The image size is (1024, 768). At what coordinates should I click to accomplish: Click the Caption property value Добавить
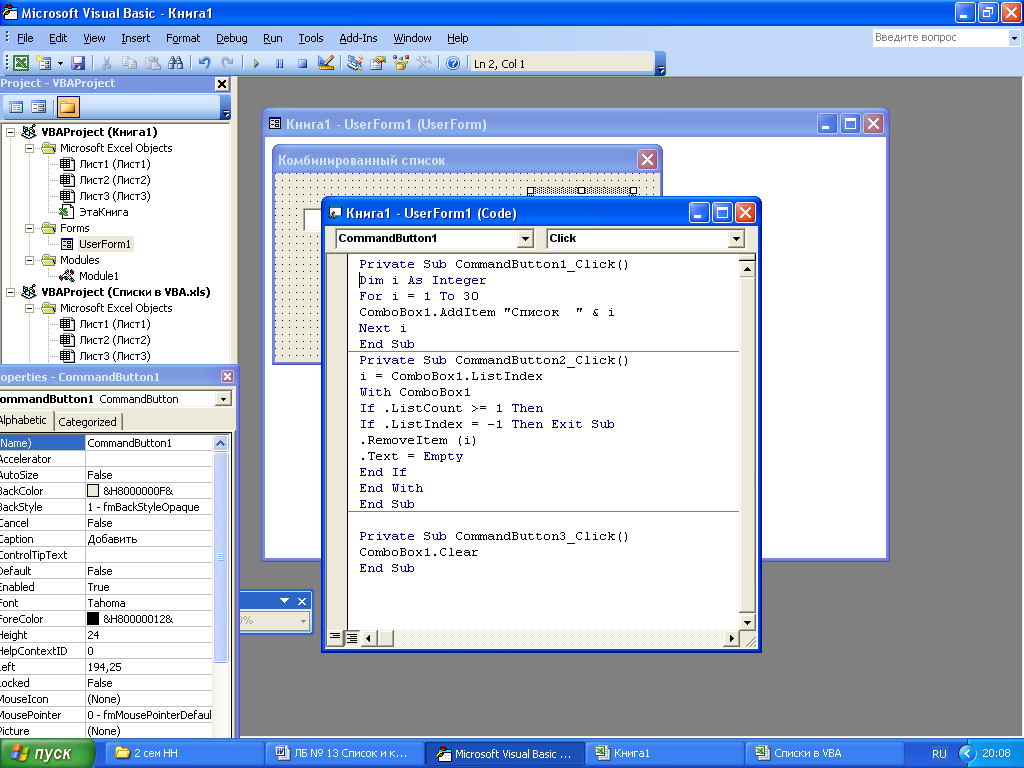coord(149,539)
